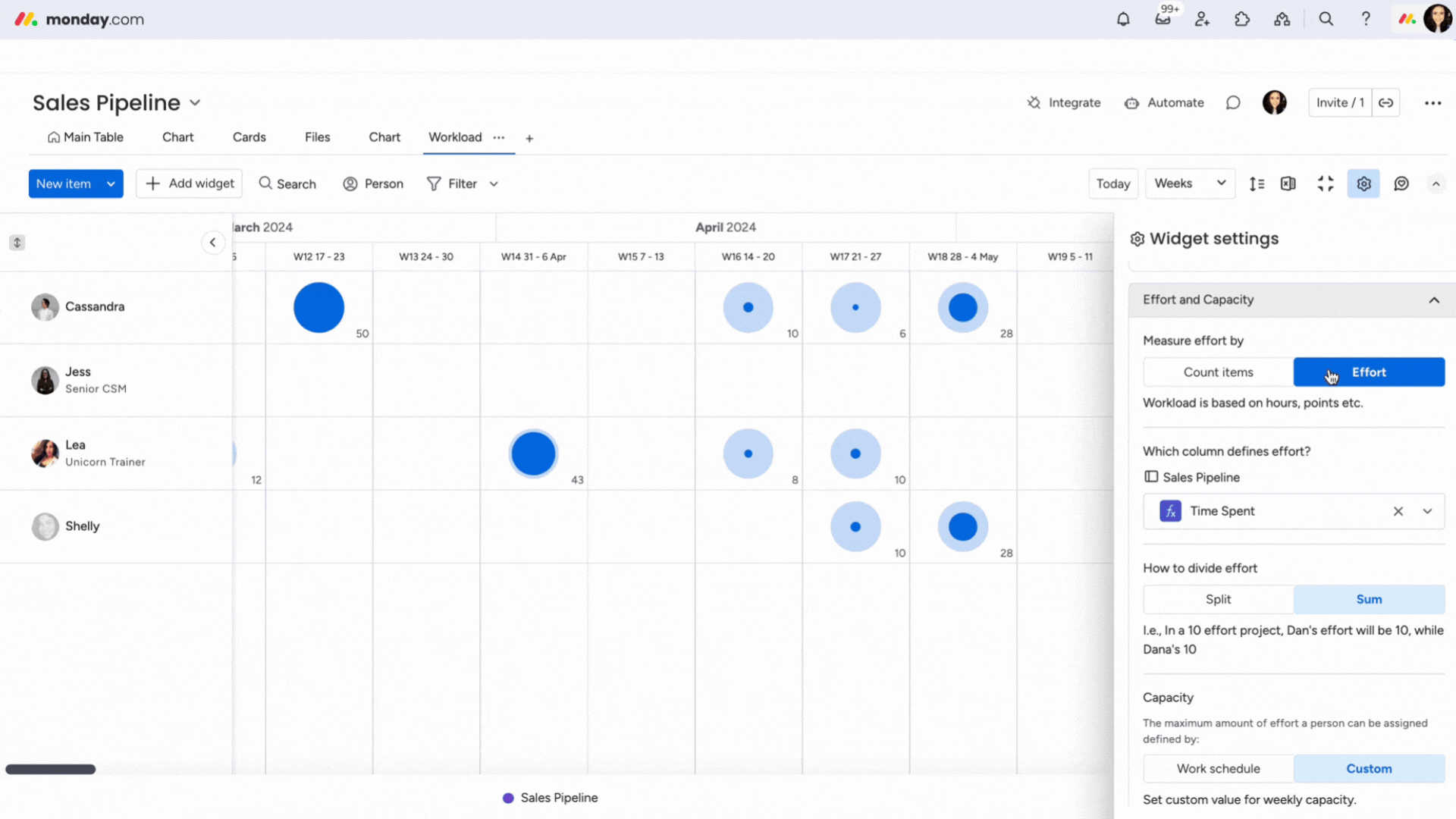Open the New item dropdown arrow
Image resolution: width=1456 pixels, height=819 pixels.
(111, 184)
